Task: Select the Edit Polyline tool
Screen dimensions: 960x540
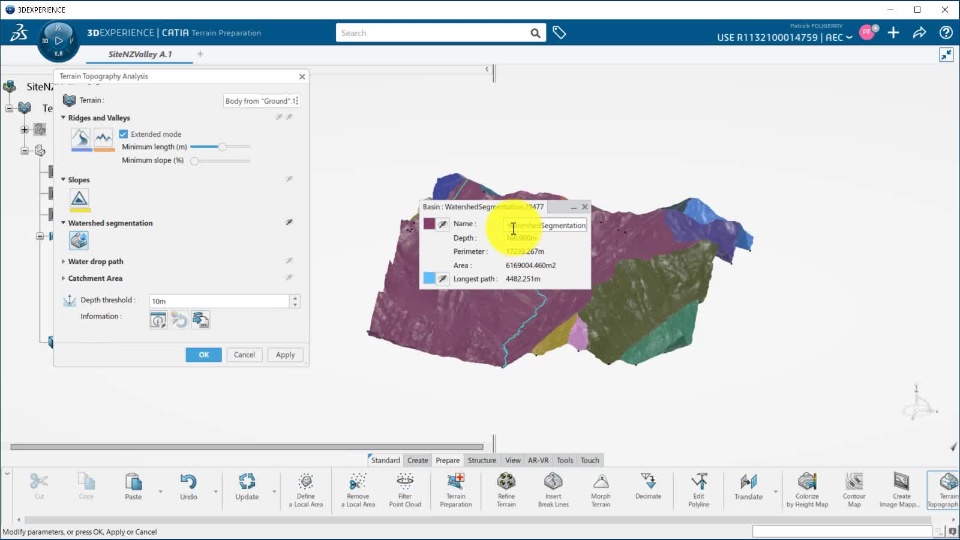Action: point(699,490)
